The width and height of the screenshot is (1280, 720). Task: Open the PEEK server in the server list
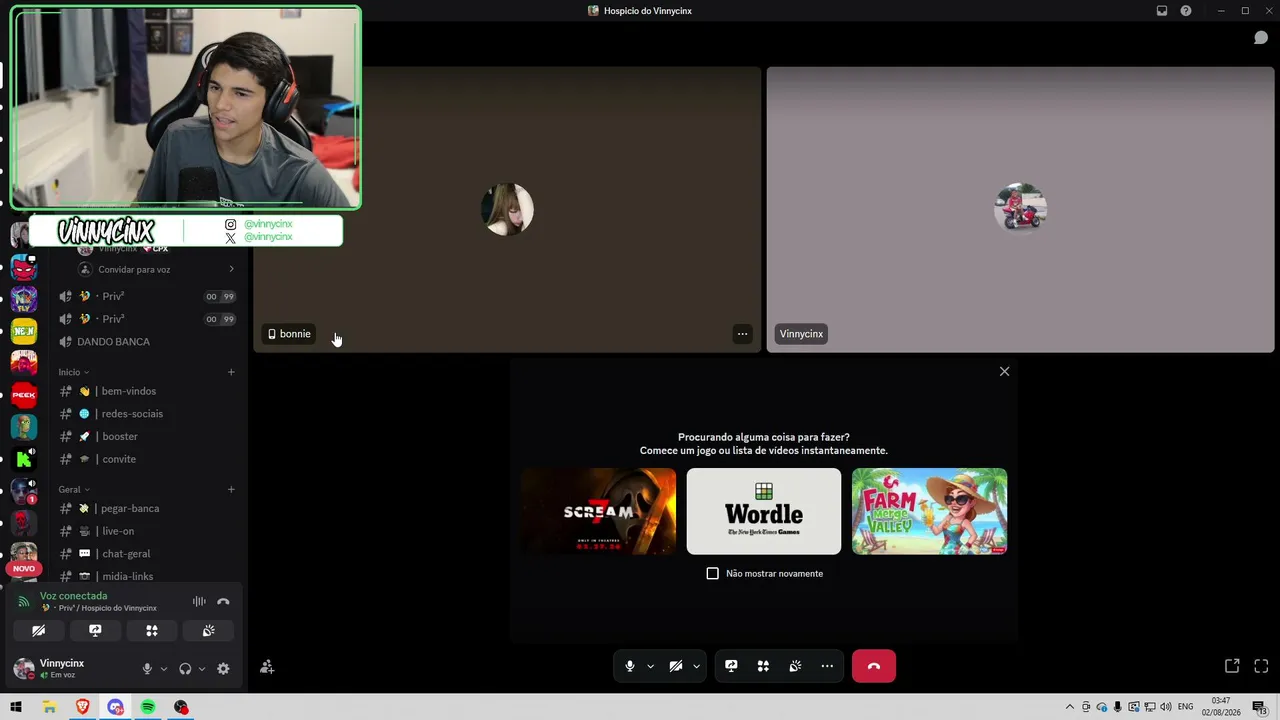click(x=24, y=395)
